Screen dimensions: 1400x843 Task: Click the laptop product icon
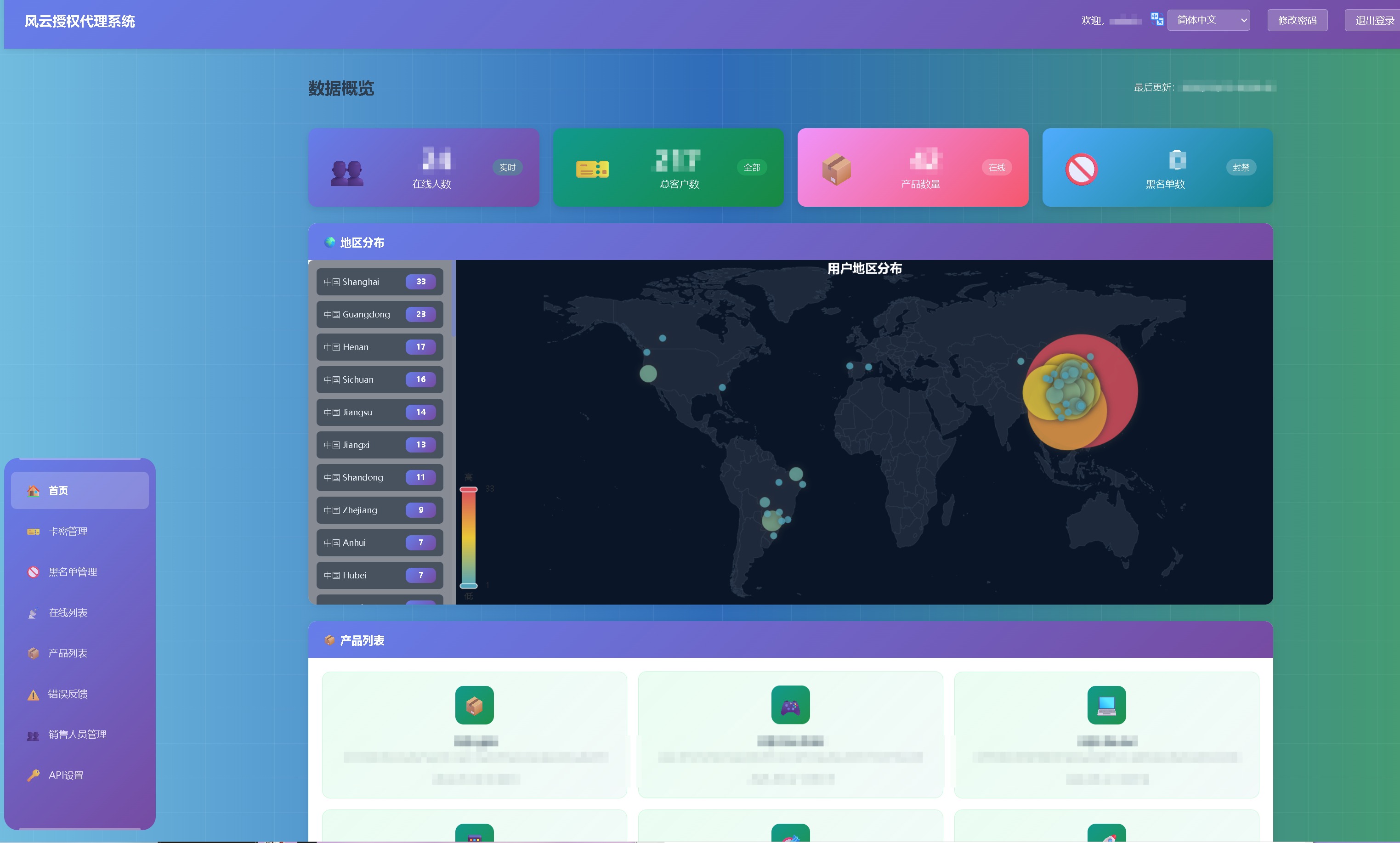coord(1106,705)
